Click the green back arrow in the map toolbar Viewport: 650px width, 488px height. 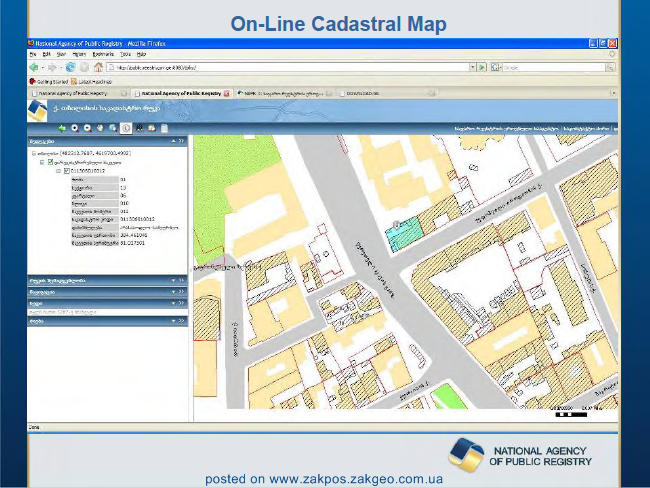coord(62,128)
